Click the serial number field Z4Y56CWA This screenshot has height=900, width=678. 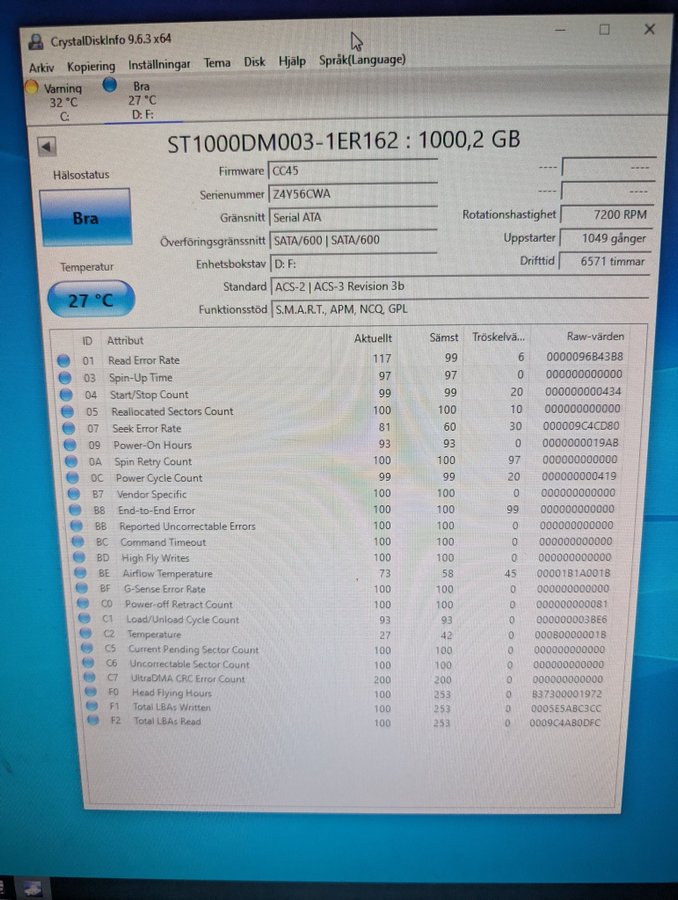[x=352, y=194]
